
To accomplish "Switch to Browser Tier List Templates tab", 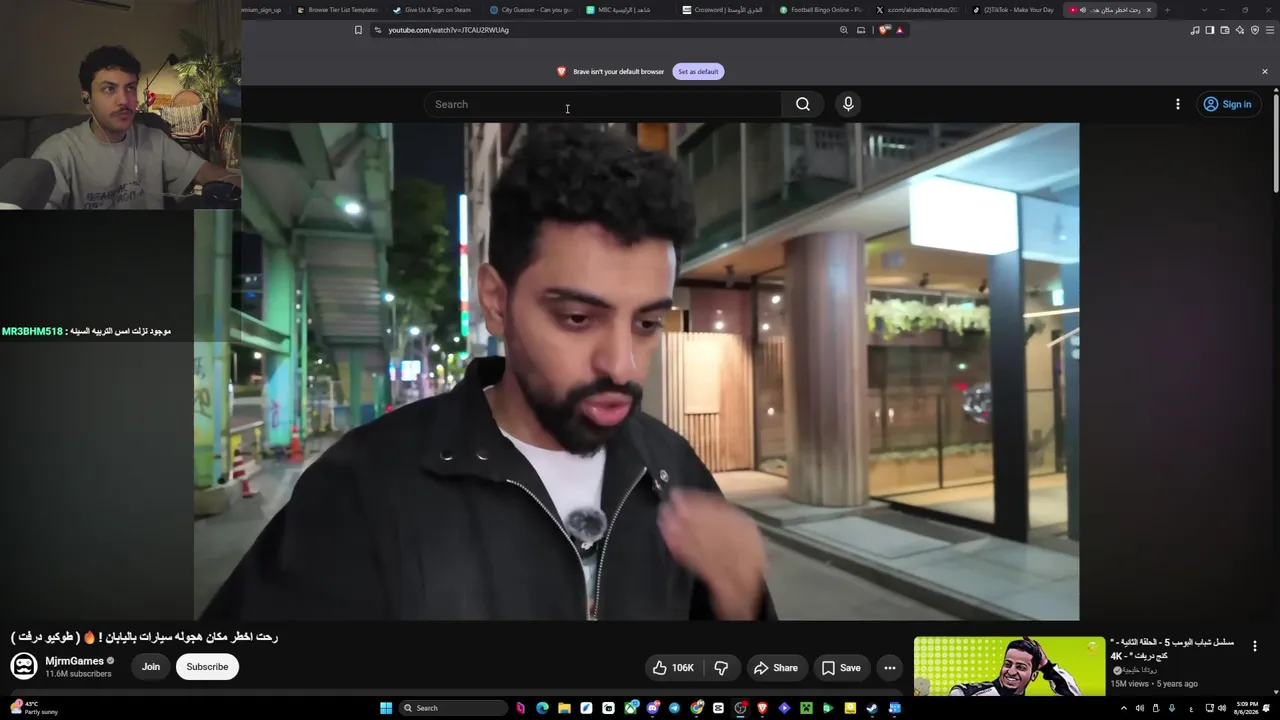I will [x=337, y=10].
